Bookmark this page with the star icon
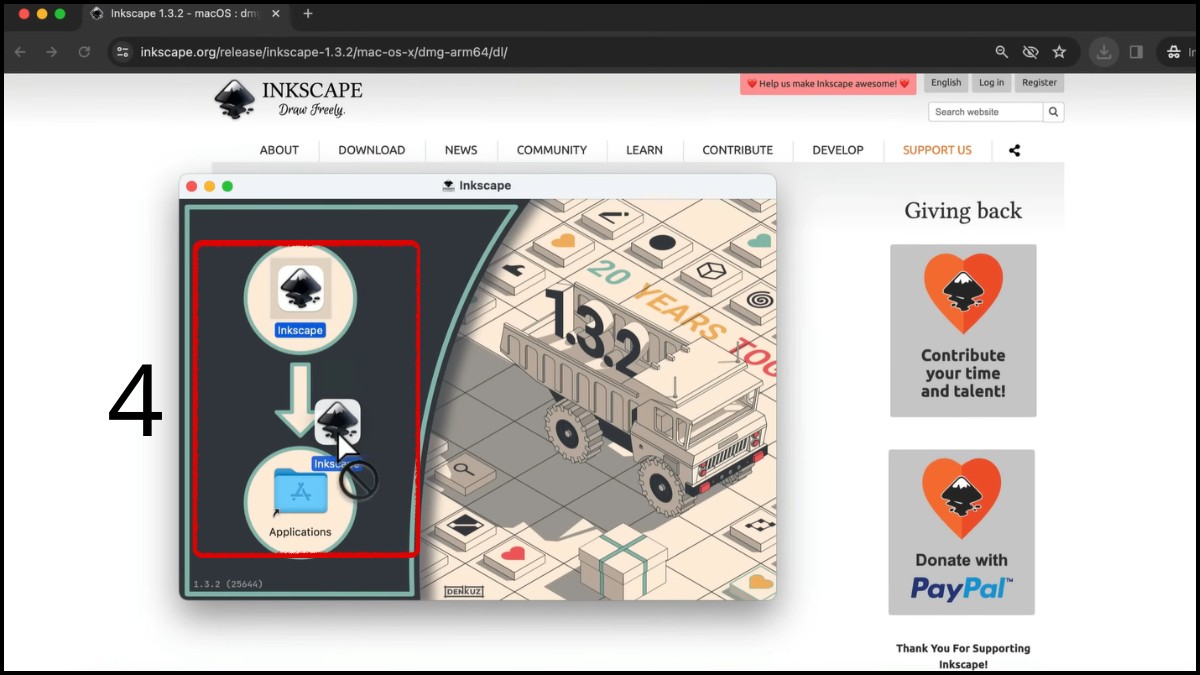 coord(1059,52)
